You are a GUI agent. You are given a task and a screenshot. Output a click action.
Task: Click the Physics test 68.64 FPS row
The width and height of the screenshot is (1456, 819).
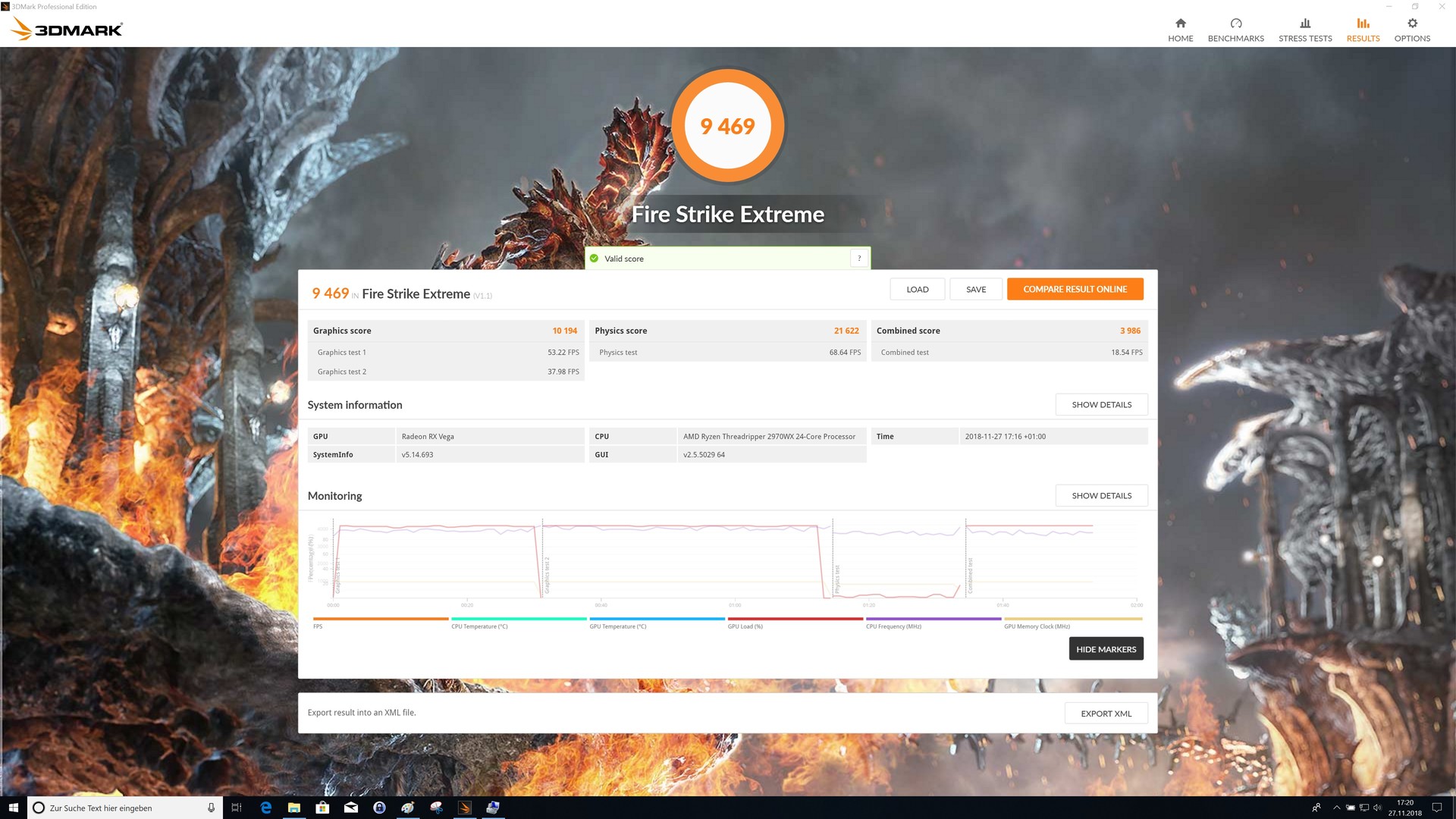[x=727, y=353]
